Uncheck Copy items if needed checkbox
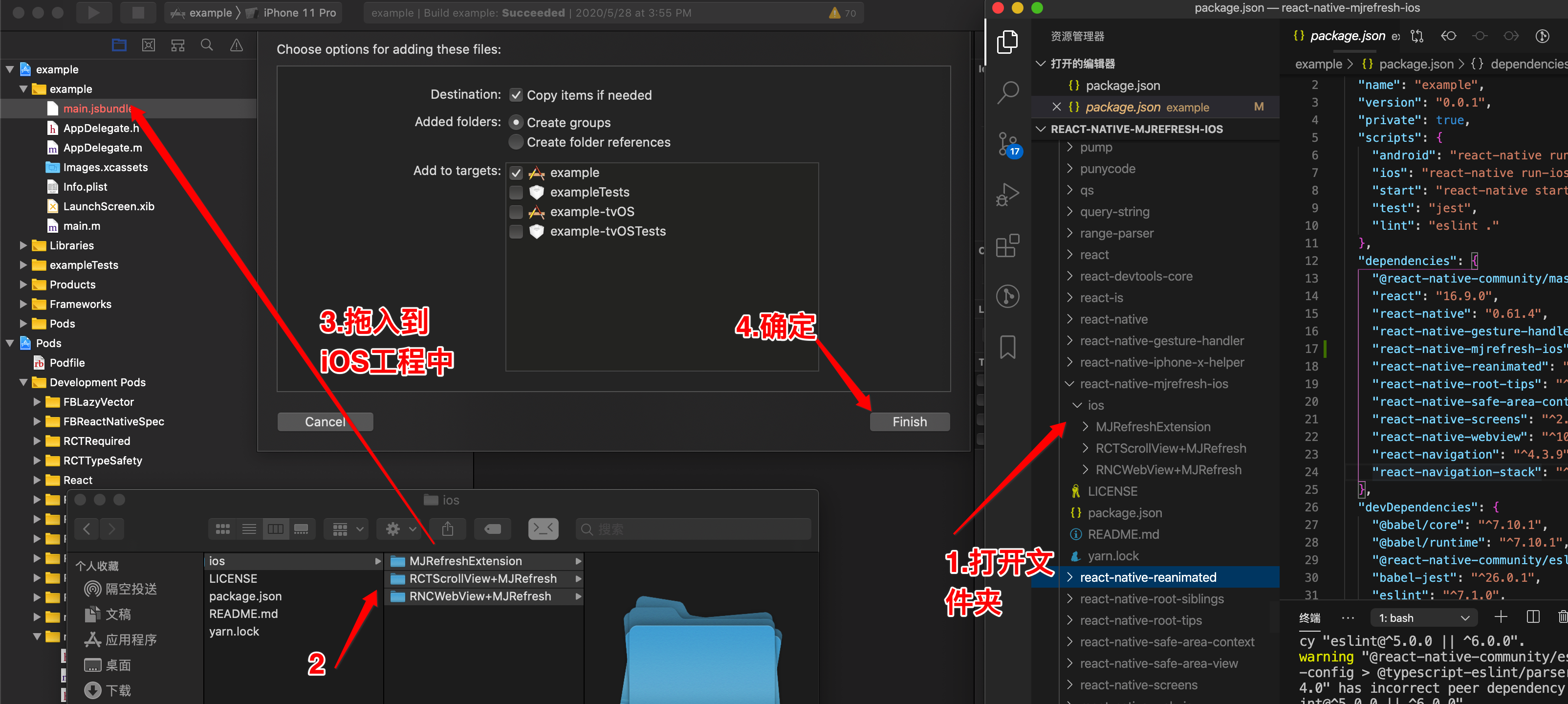 [x=516, y=95]
